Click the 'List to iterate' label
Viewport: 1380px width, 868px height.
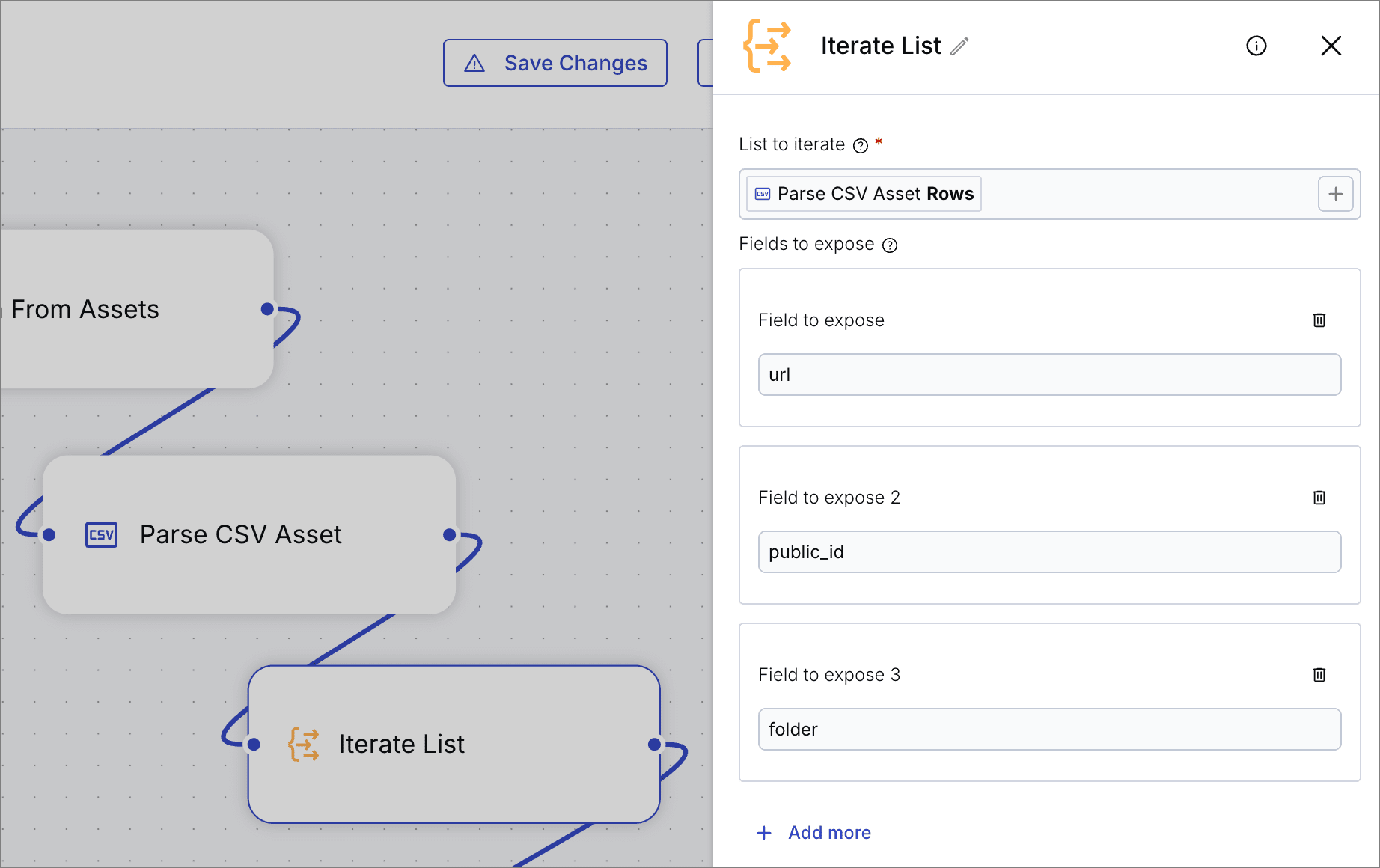(792, 144)
